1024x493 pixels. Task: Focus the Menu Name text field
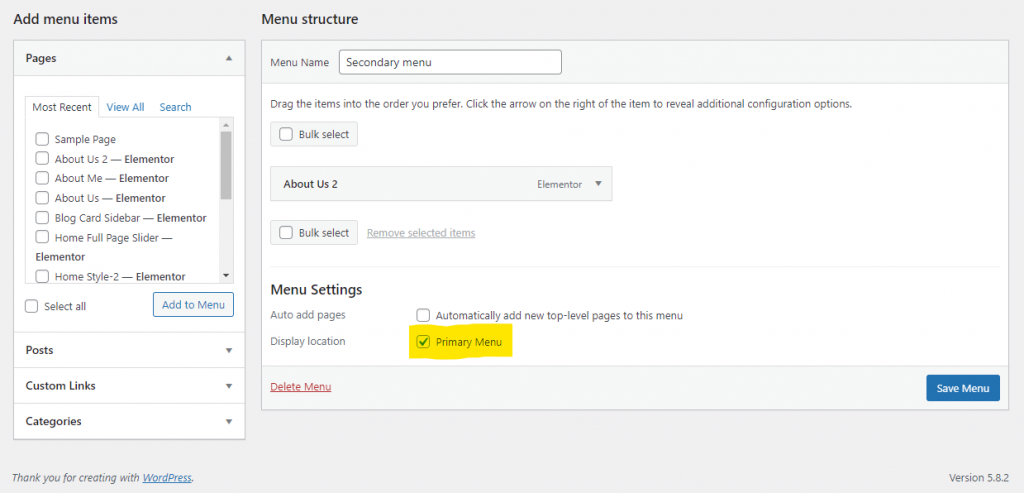pyautogui.click(x=450, y=63)
